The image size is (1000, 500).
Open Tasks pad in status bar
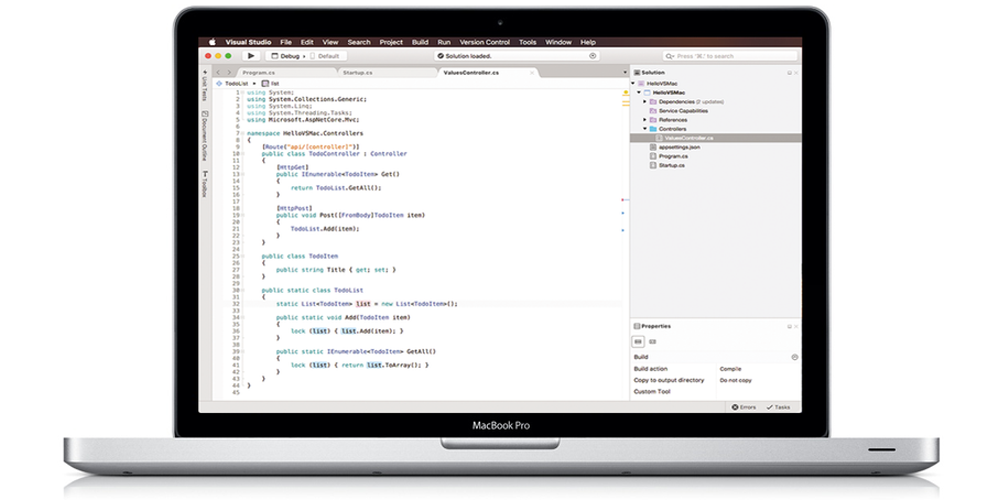pyautogui.click(x=778, y=407)
